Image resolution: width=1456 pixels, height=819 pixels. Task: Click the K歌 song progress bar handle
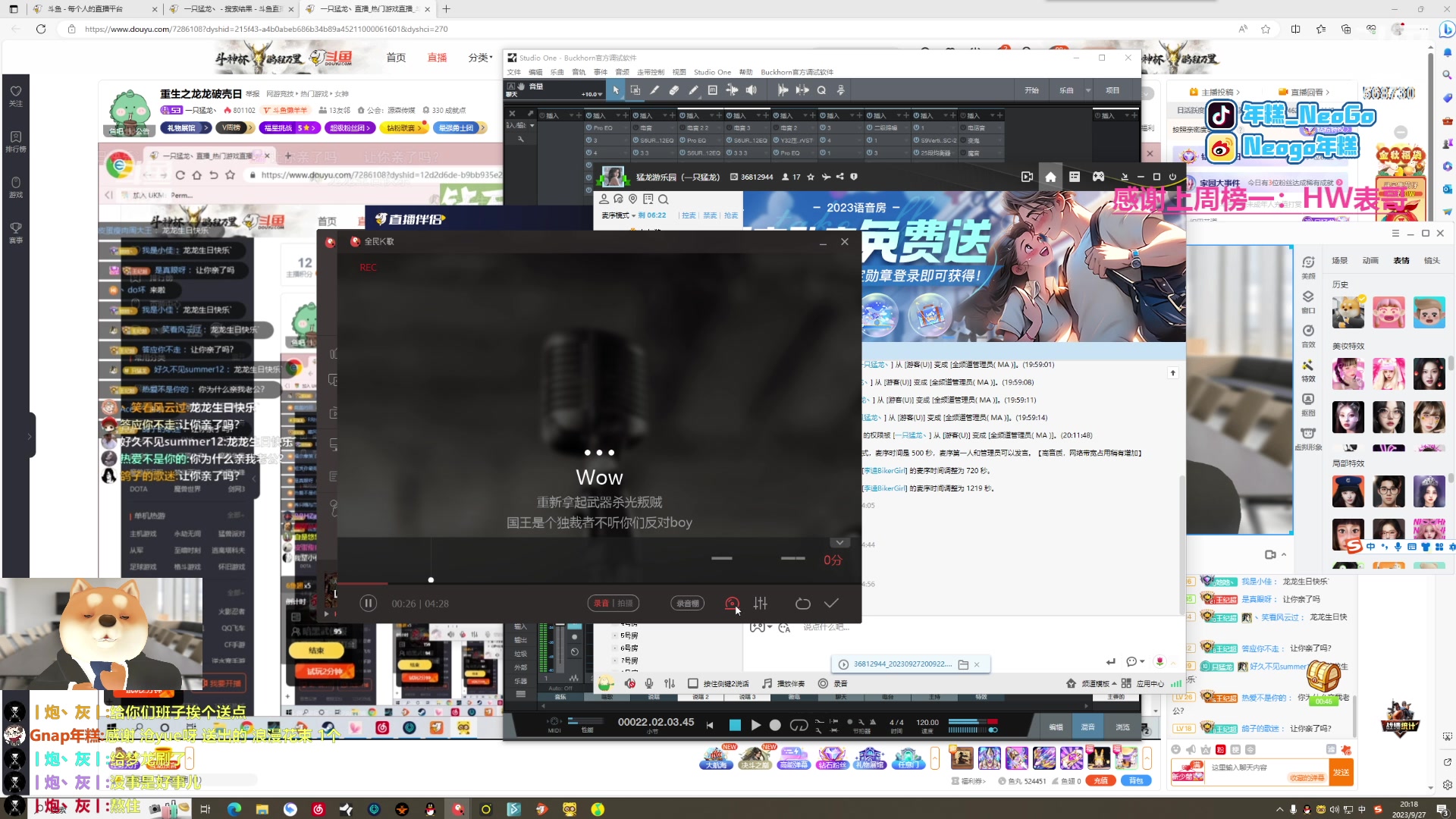431,580
